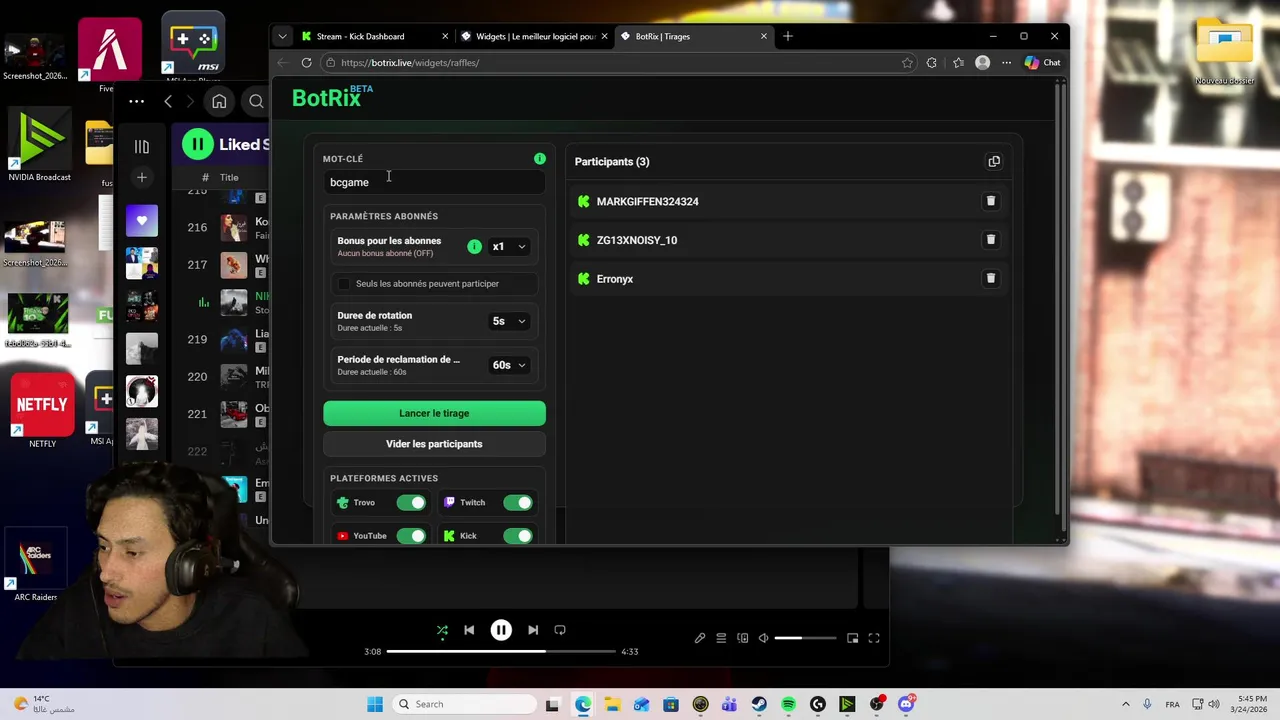Go back in Spotify navigation
Image resolution: width=1280 pixels, height=720 pixels.
click(168, 101)
